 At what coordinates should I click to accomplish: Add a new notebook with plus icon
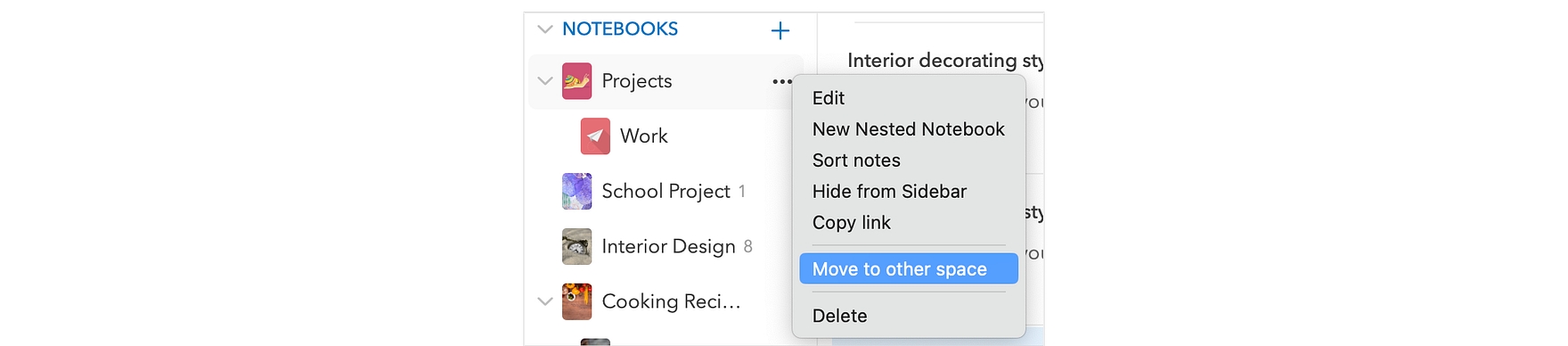pos(780,30)
